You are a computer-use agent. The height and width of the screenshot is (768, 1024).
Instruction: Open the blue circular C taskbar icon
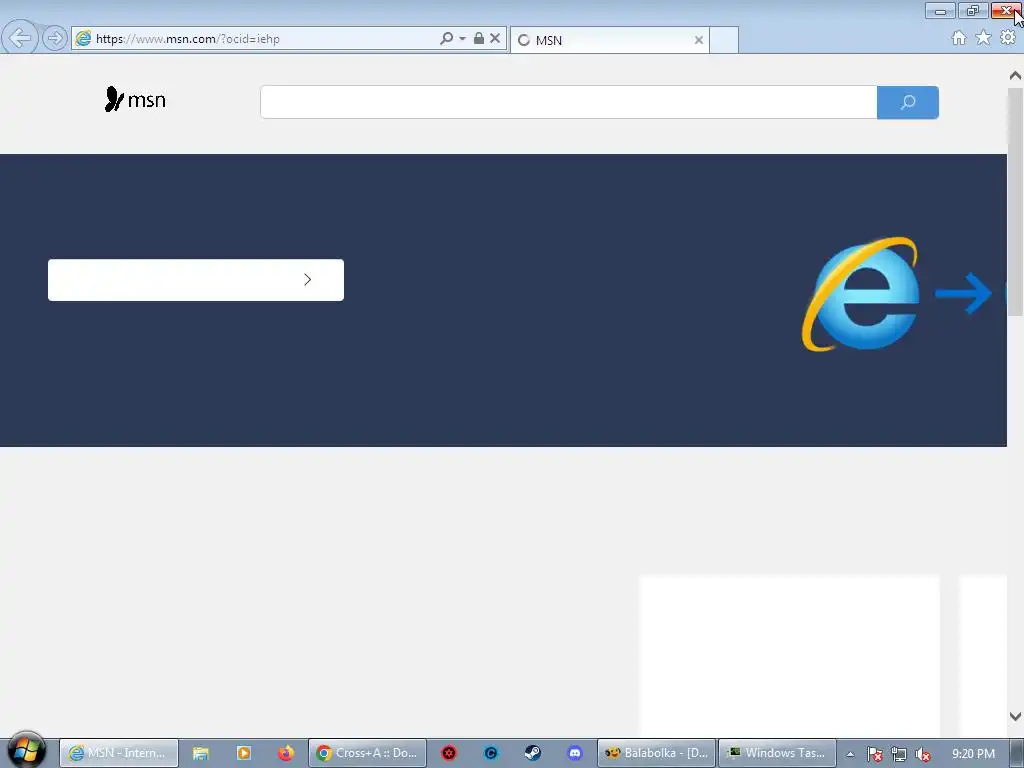(x=491, y=753)
